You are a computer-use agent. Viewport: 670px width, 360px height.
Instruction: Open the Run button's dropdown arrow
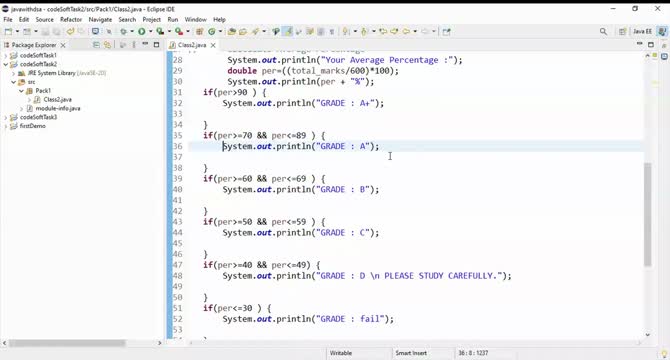[150, 31]
